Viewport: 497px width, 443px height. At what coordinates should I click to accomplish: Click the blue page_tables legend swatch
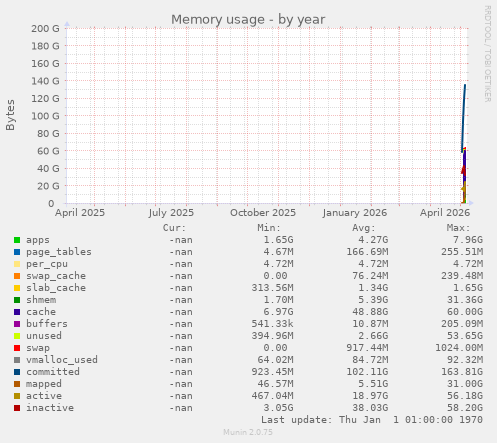17,252
